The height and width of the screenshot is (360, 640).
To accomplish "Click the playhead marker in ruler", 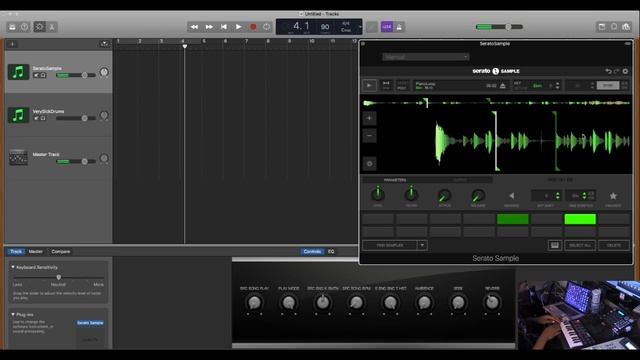I will click(x=184, y=47).
